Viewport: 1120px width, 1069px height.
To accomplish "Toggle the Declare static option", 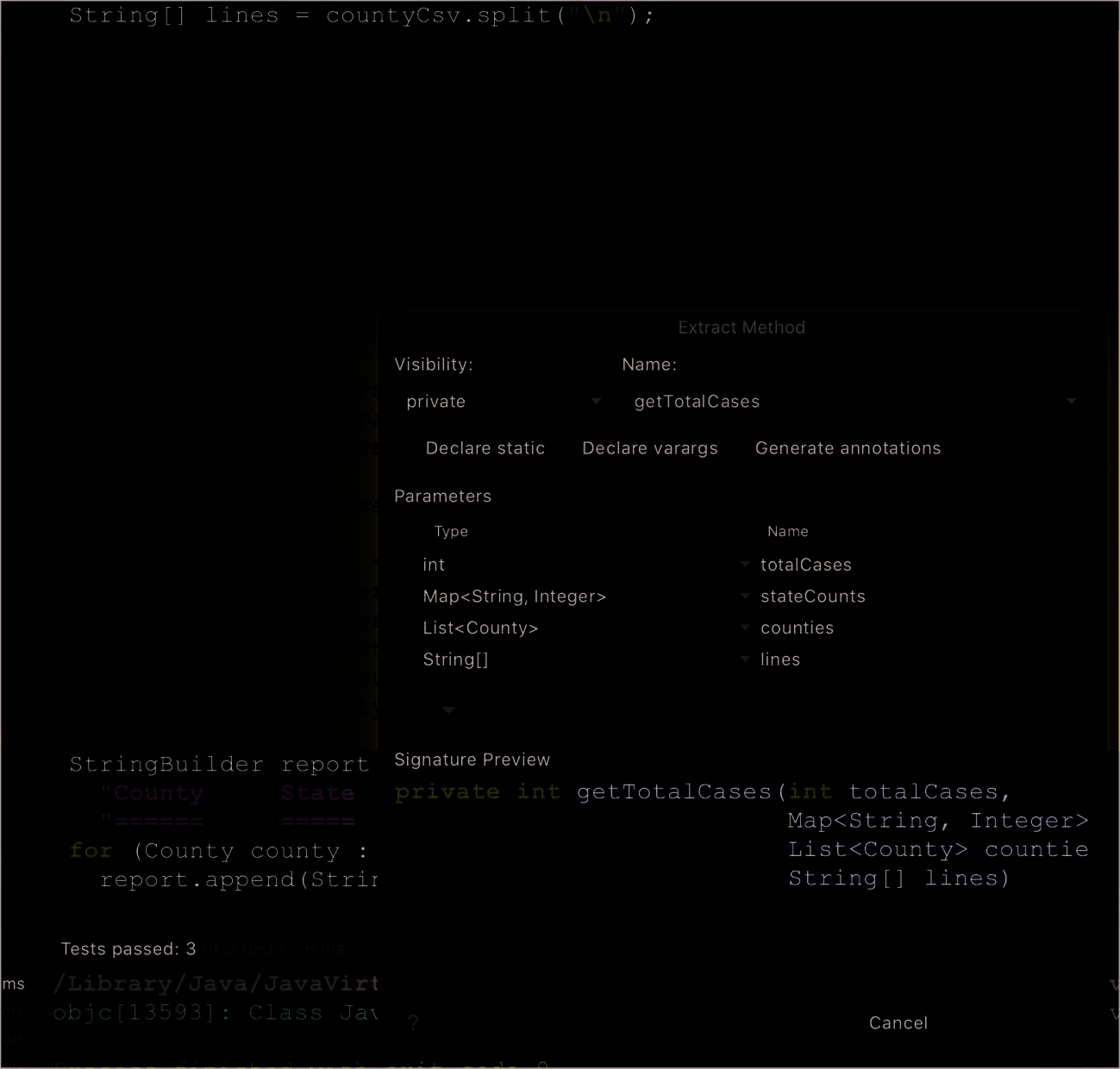I will (485, 448).
